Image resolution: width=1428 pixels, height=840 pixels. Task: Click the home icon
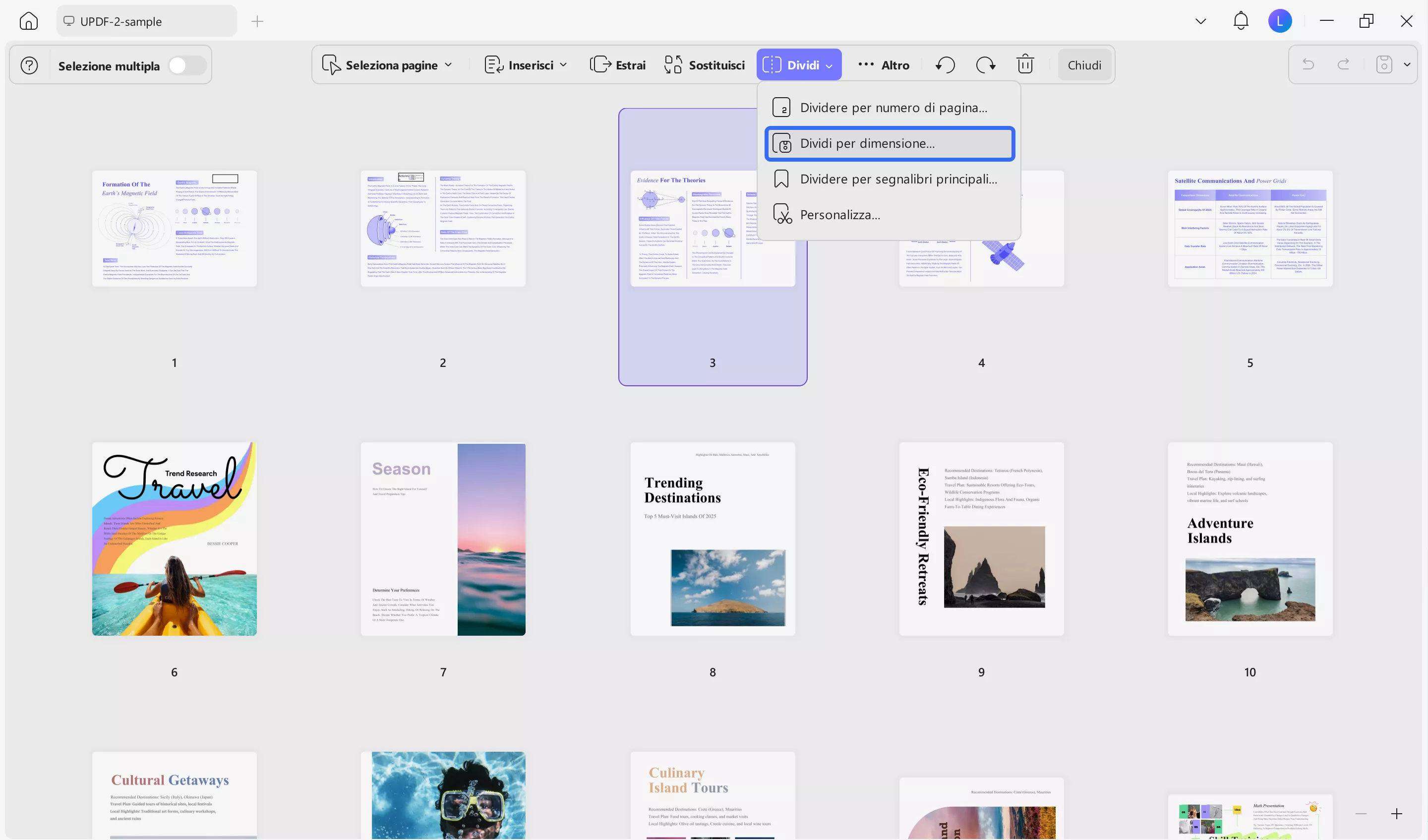(x=28, y=21)
